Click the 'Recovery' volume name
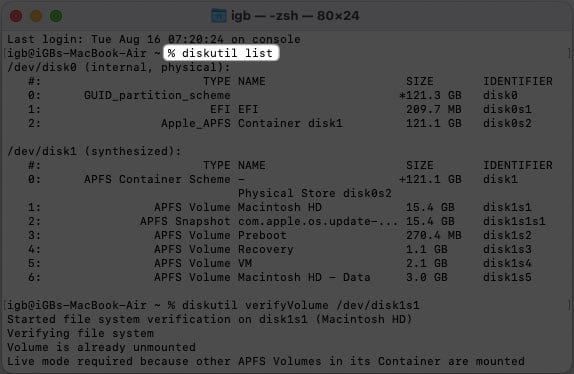The width and height of the screenshot is (574, 374). click(x=266, y=250)
